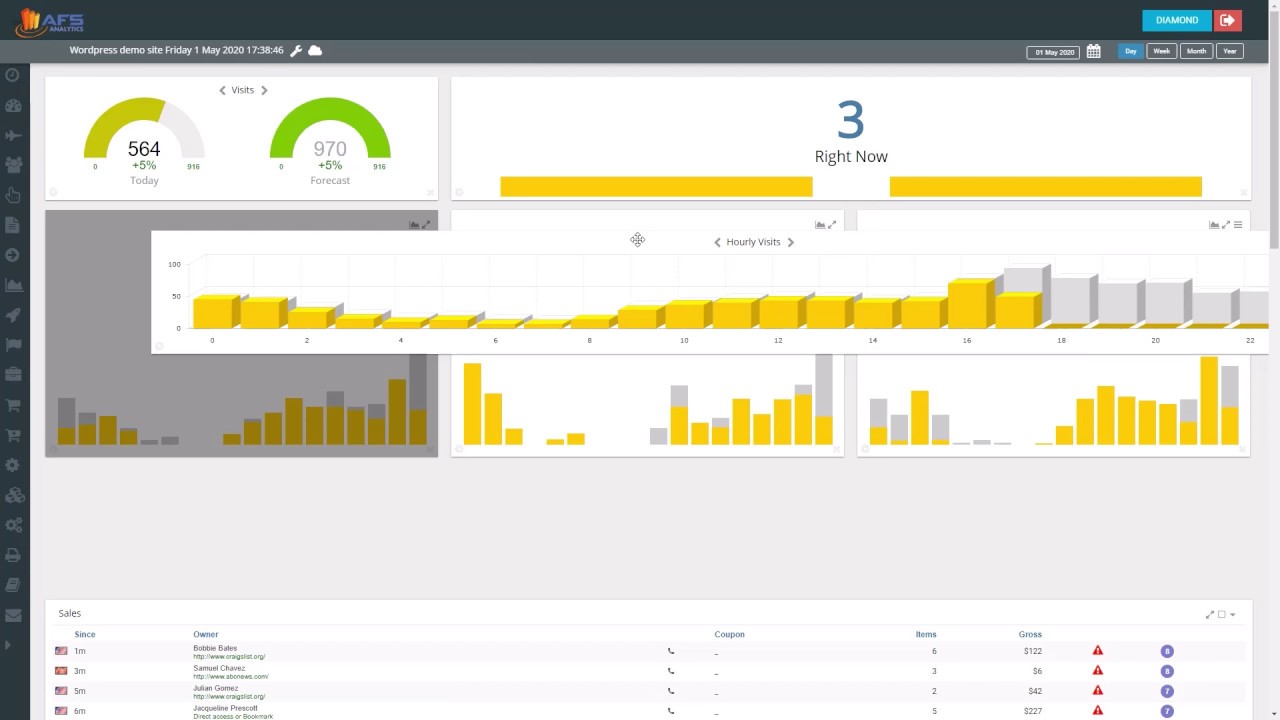Switch chart type on right chart widget
This screenshot has height=720, width=1280.
click(x=1214, y=225)
